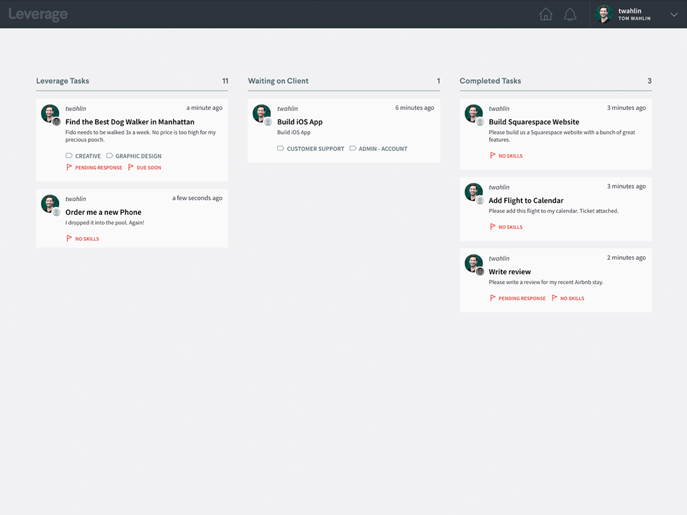Open the home icon in header
Screen dimensions: 687x515
(545, 14)
